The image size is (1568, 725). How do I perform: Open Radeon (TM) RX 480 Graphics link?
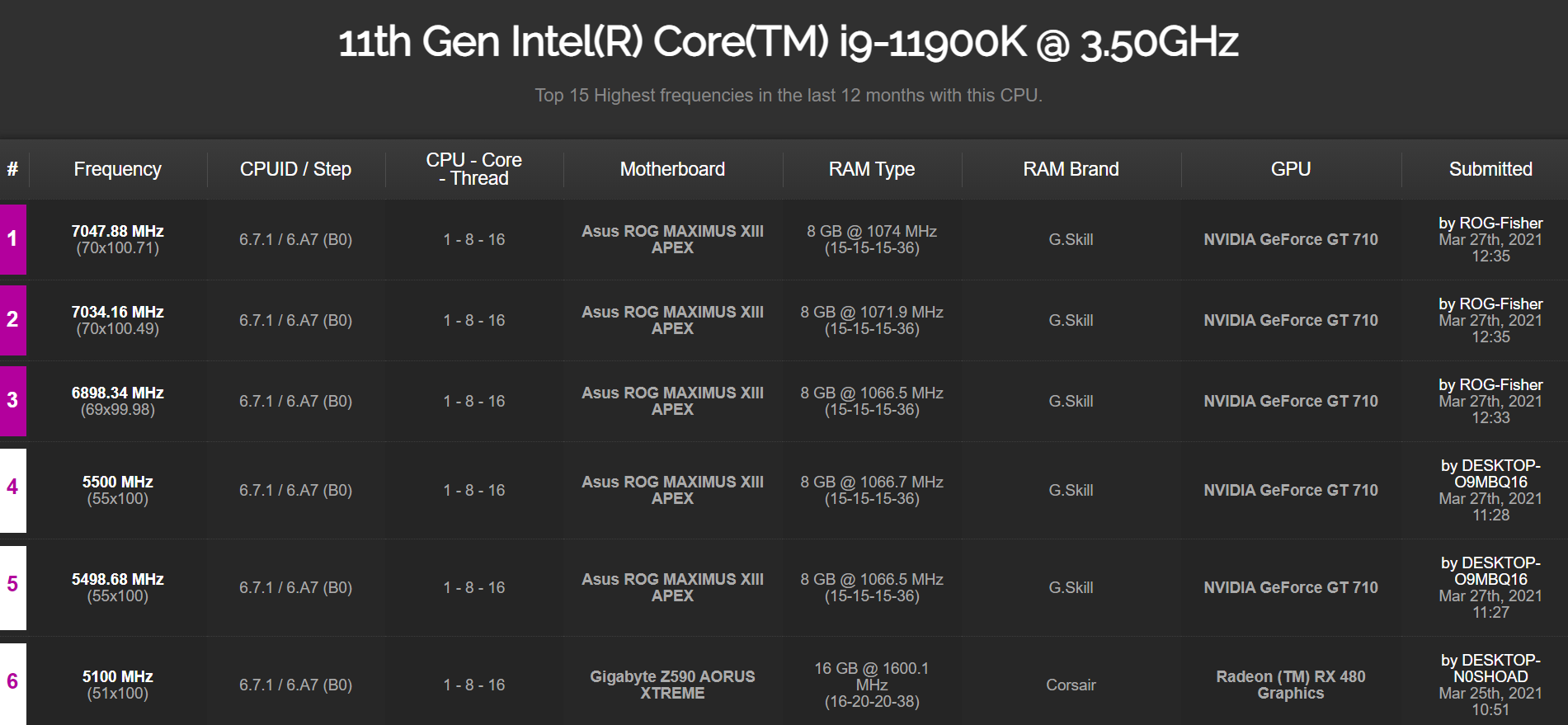[1290, 685]
